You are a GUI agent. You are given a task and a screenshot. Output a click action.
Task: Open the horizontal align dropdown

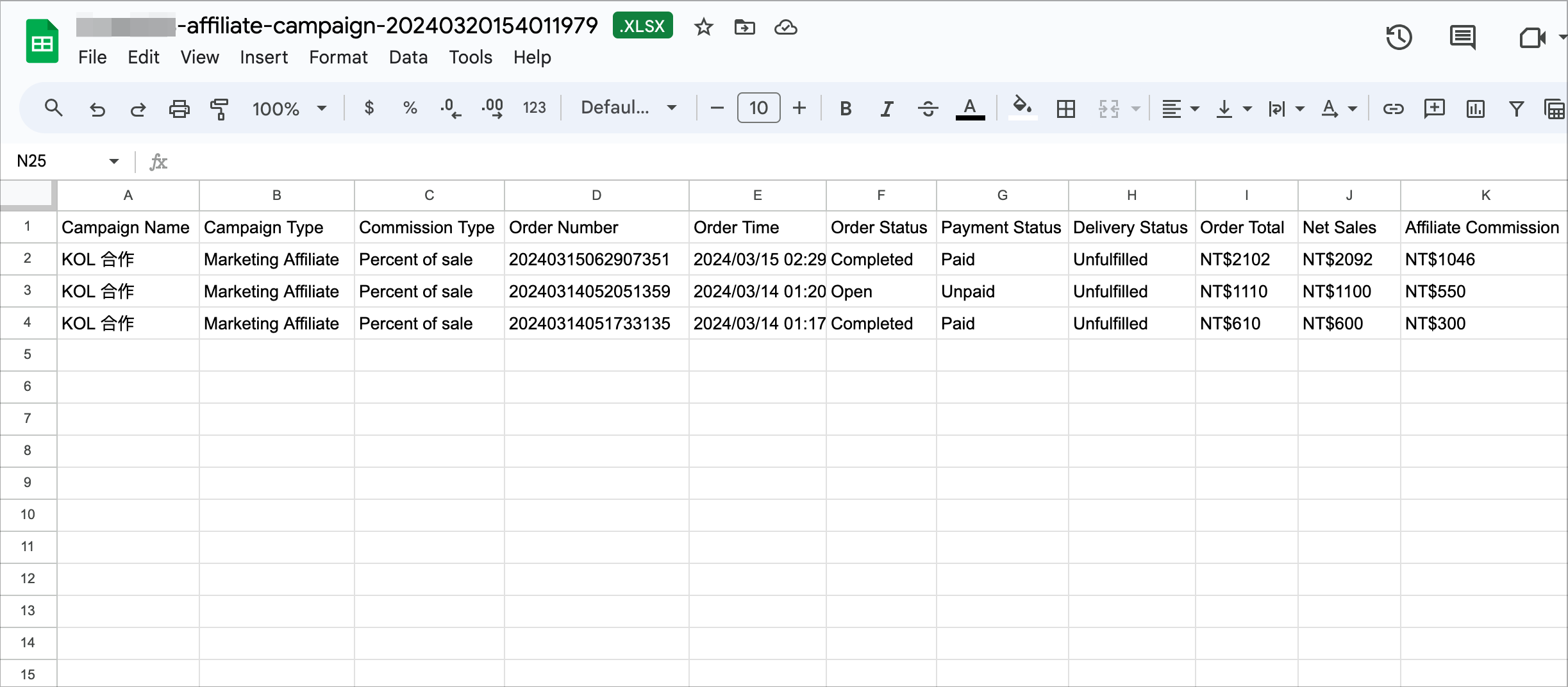(x=1180, y=108)
